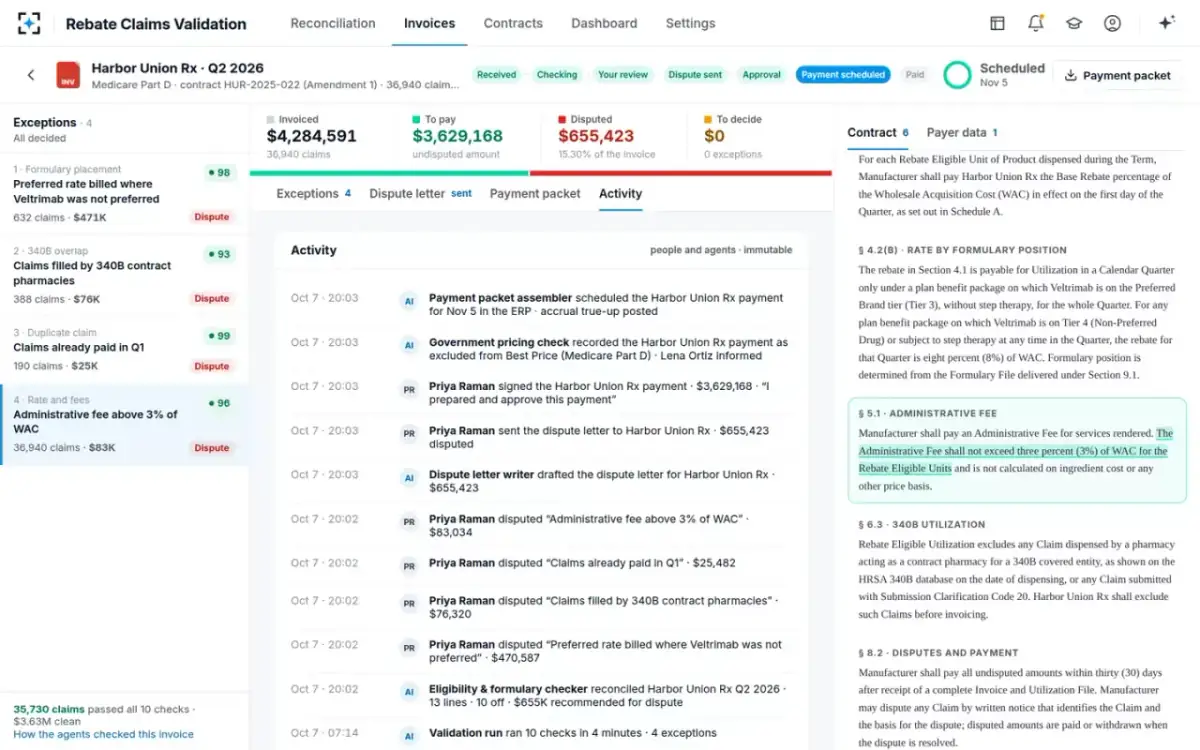Click the highlighted Administrative Fee clause text
The width and height of the screenshot is (1200, 750).
coord(1015,451)
